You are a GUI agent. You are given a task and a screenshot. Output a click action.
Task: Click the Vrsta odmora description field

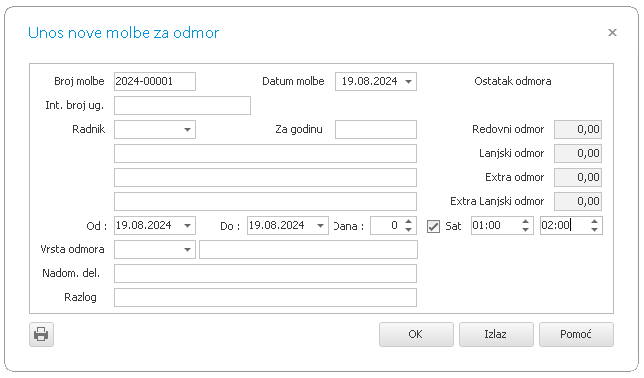pos(308,249)
